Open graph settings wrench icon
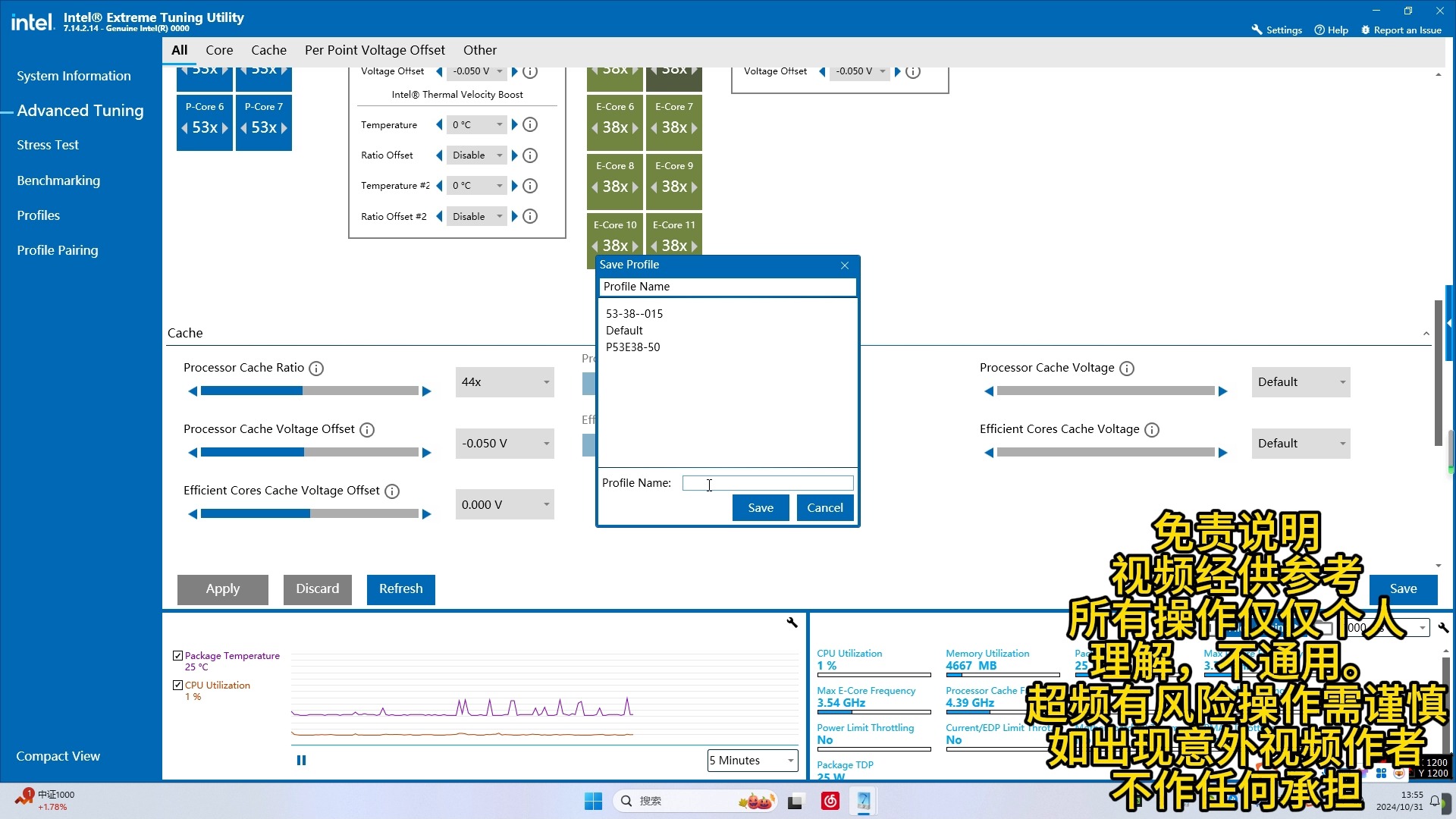 pos(792,623)
